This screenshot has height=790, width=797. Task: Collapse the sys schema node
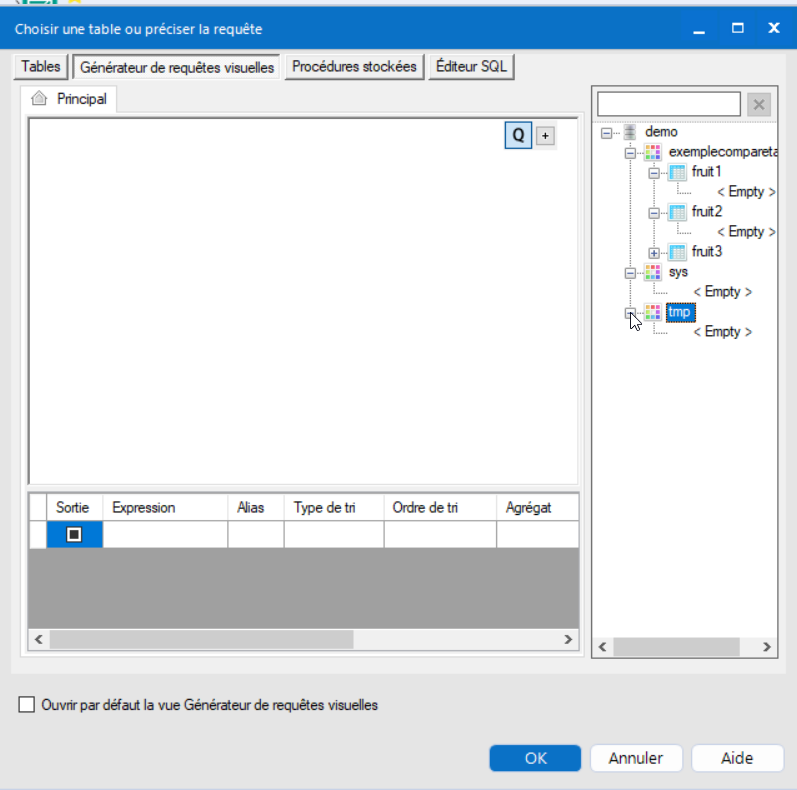[630, 273]
